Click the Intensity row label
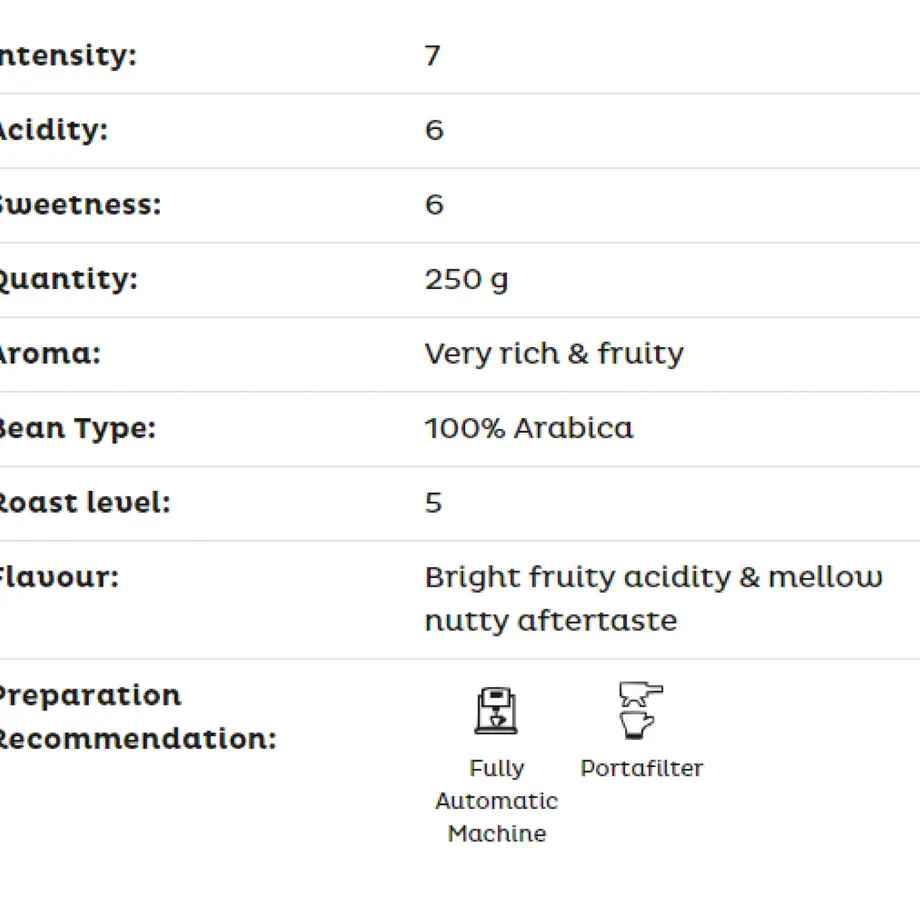This screenshot has height=920, width=920. click(x=68, y=56)
